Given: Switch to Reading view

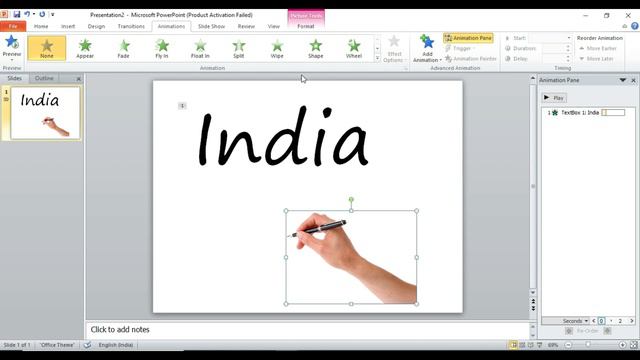Looking at the screenshot, I should pyautogui.click(x=531, y=345).
